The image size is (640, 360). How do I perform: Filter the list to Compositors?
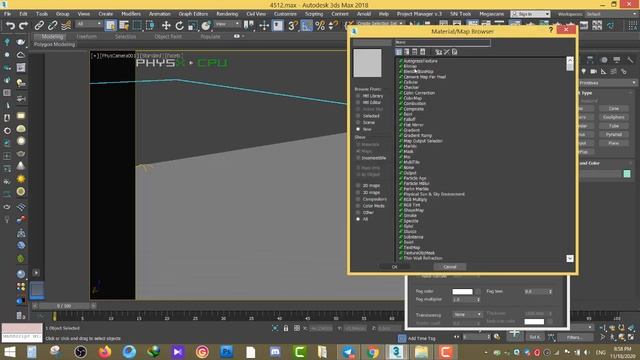[x=371, y=199]
